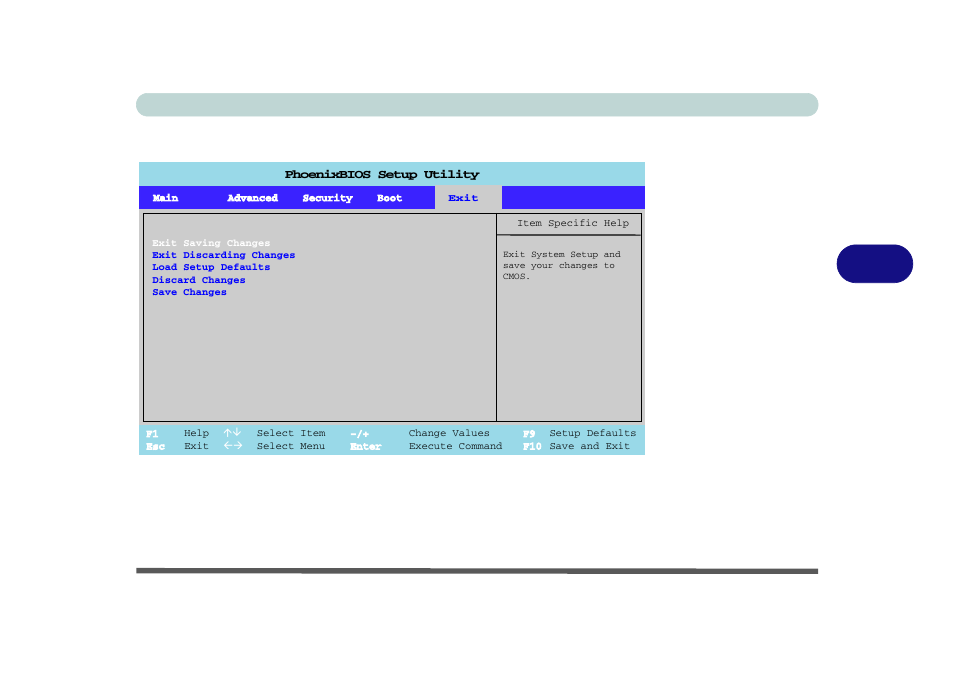Choose Exit Discarding Changes
The height and width of the screenshot is (673, 954).
(223, 255)
